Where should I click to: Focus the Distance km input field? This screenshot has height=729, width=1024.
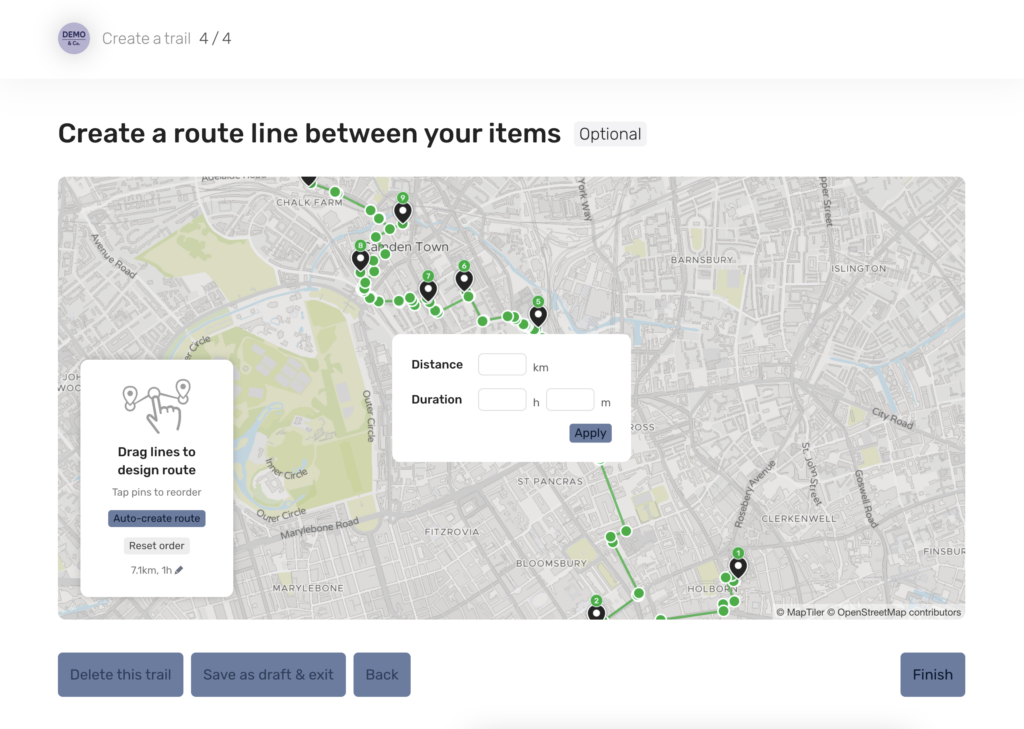coord(502,365)
